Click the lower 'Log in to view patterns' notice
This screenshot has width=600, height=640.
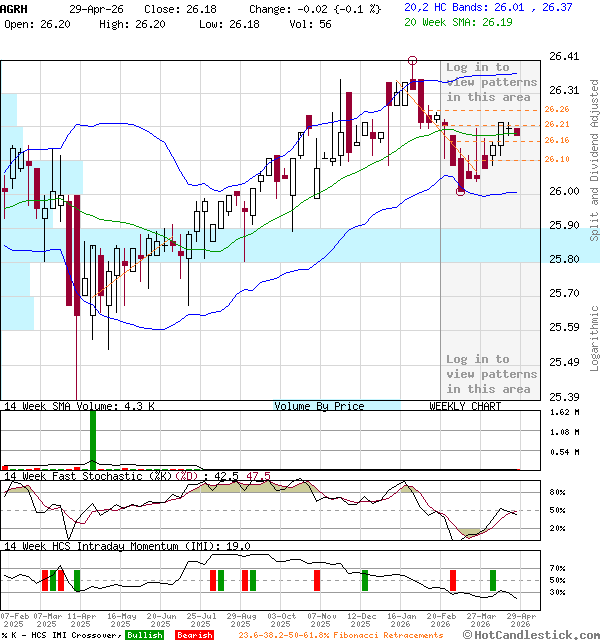point(489,374)
